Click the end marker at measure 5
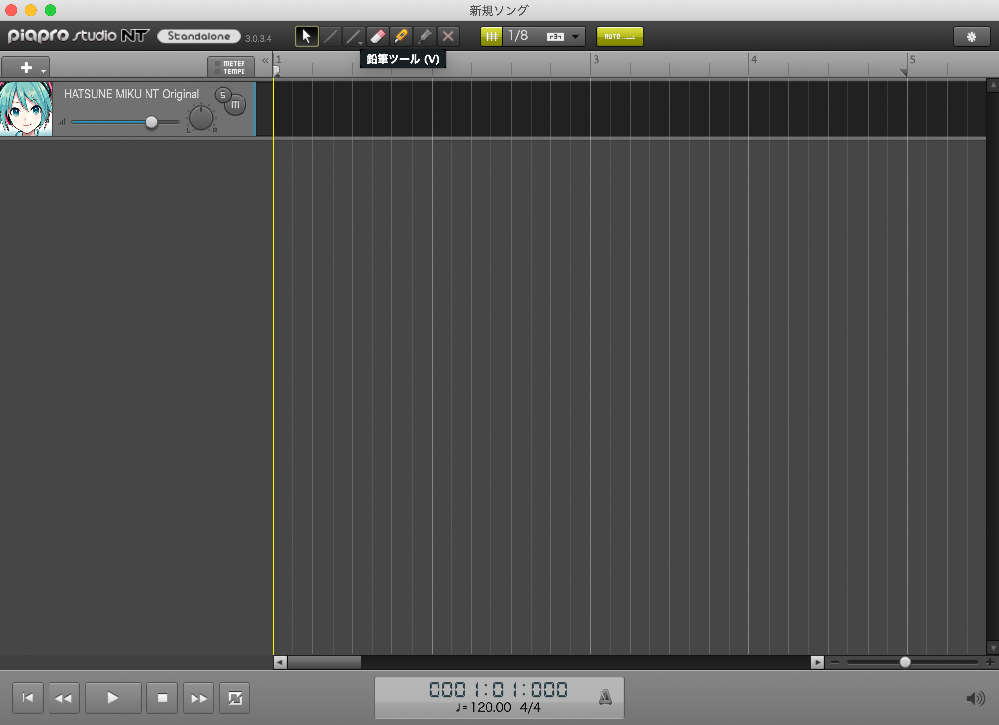This screenshot has height=725, width=999. tap(903, 72)
